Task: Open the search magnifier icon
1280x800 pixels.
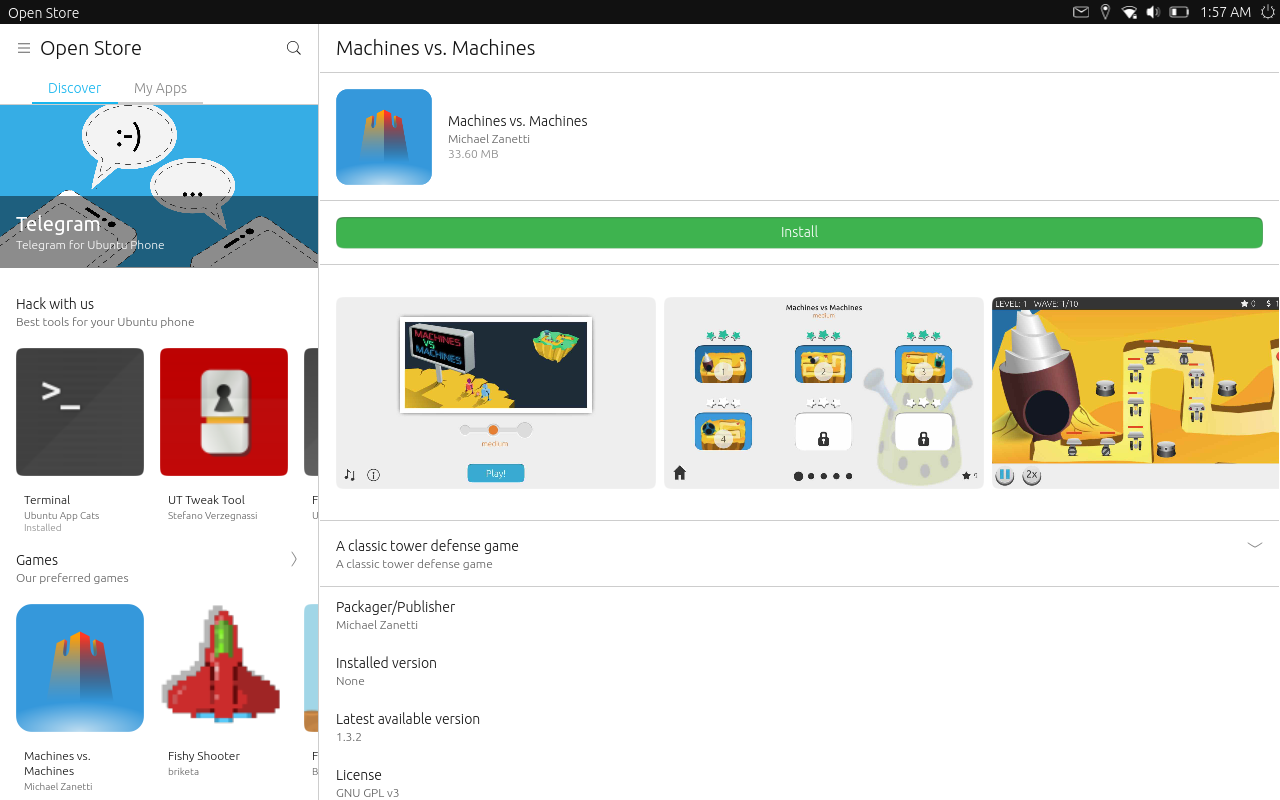Action: pos(294,48)
